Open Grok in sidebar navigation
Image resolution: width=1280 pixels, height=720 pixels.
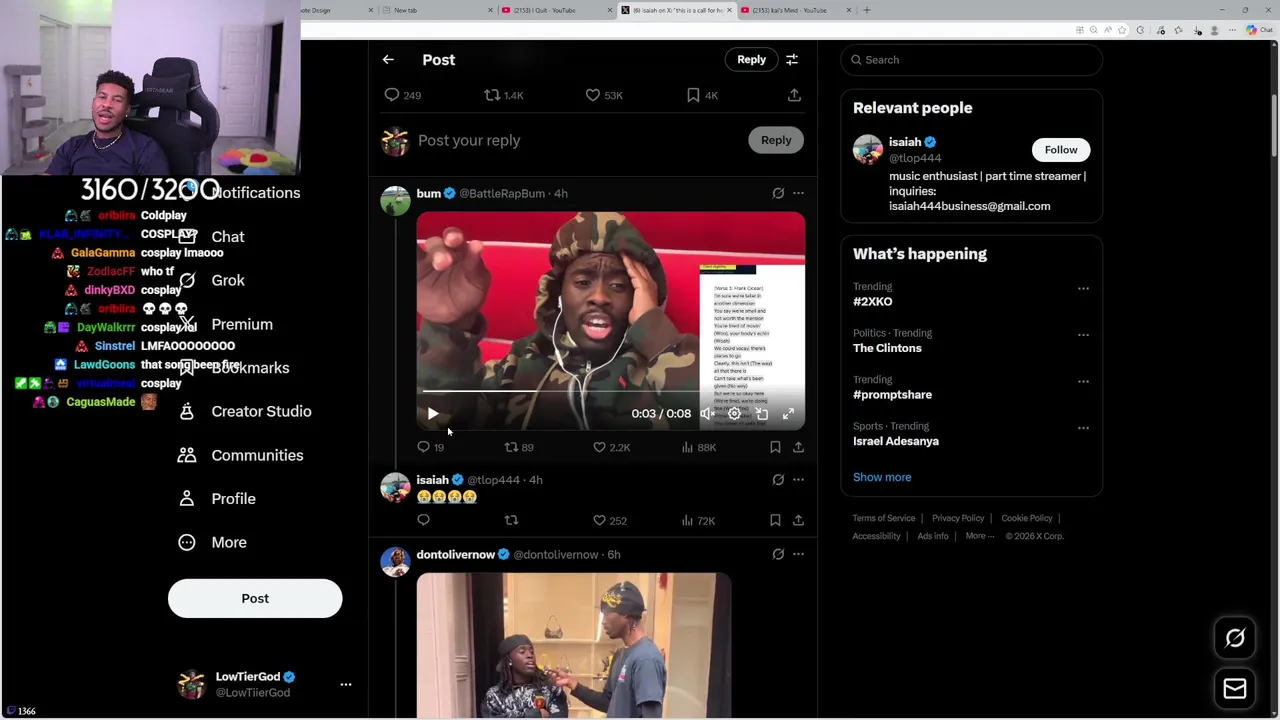[211, 280]
